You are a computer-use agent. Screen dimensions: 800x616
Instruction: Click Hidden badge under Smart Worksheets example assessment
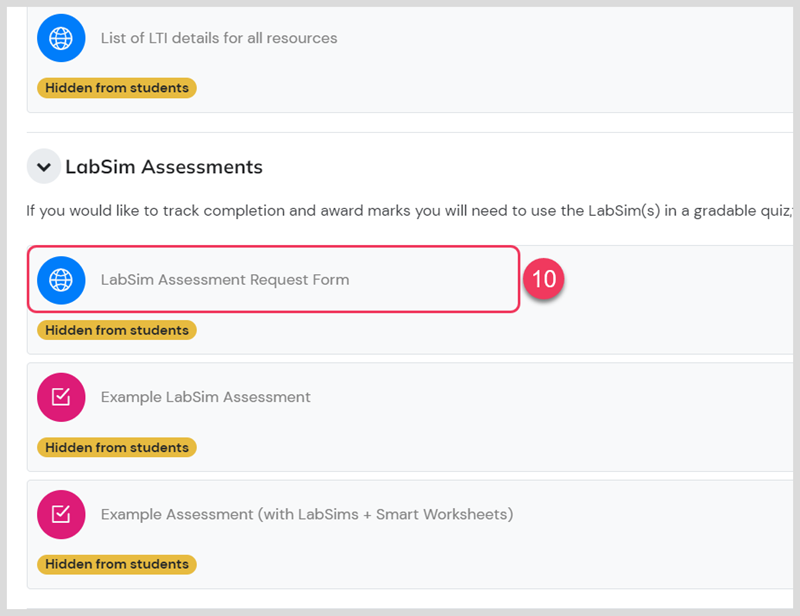tap(117, 564)
